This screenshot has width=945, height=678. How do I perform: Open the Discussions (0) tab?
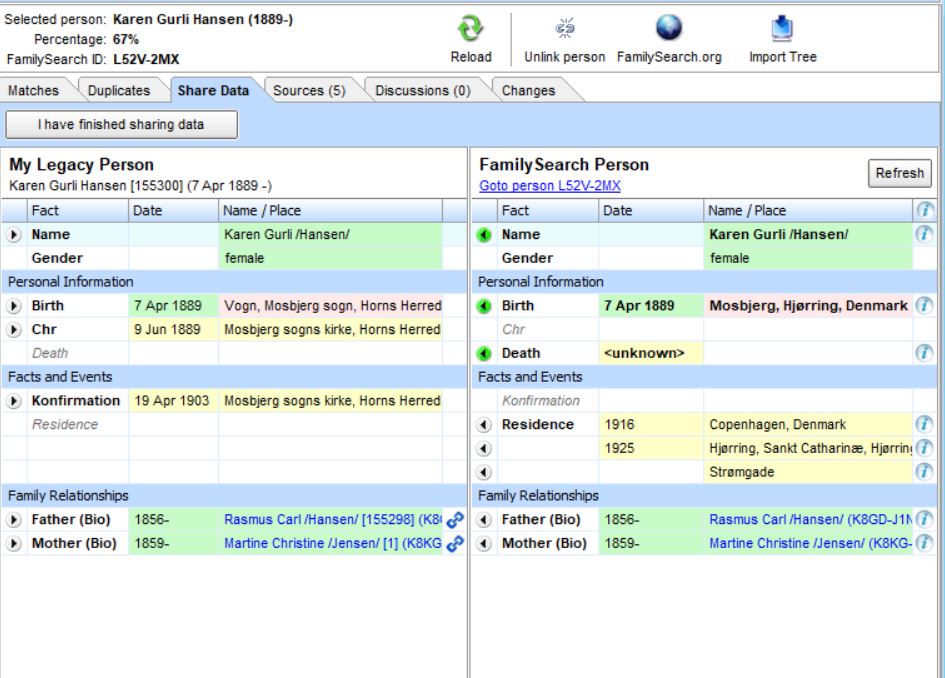coord(422,90)
